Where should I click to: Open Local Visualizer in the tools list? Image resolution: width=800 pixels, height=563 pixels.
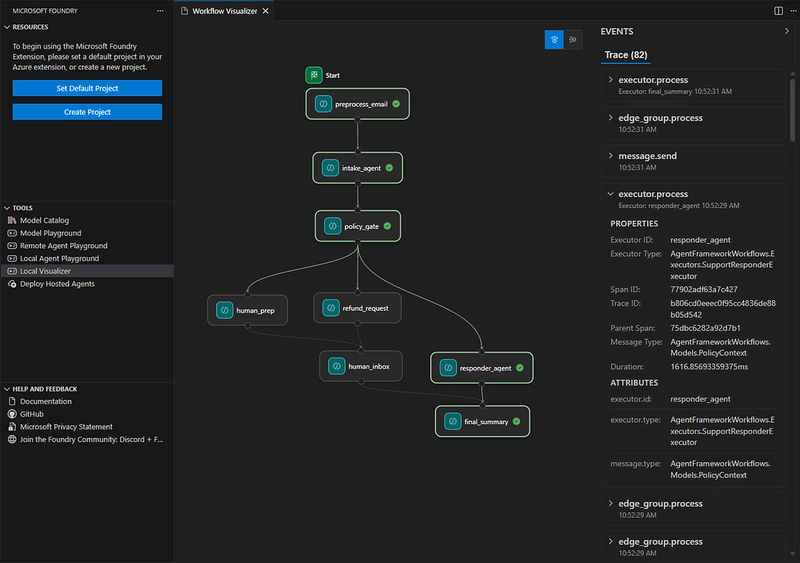pos(87,272)
